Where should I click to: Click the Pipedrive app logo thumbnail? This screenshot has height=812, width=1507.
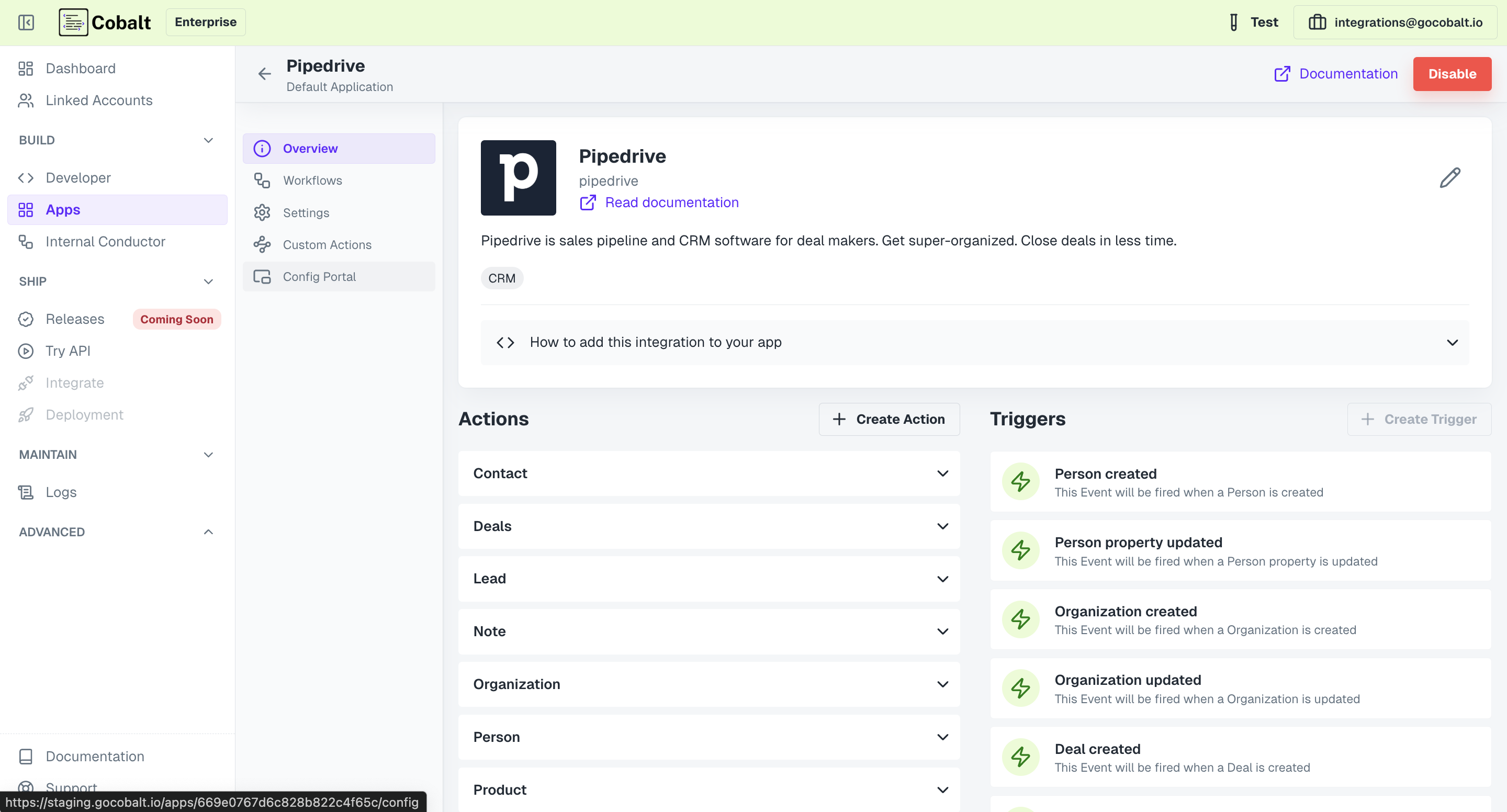(x=518, y=178)
